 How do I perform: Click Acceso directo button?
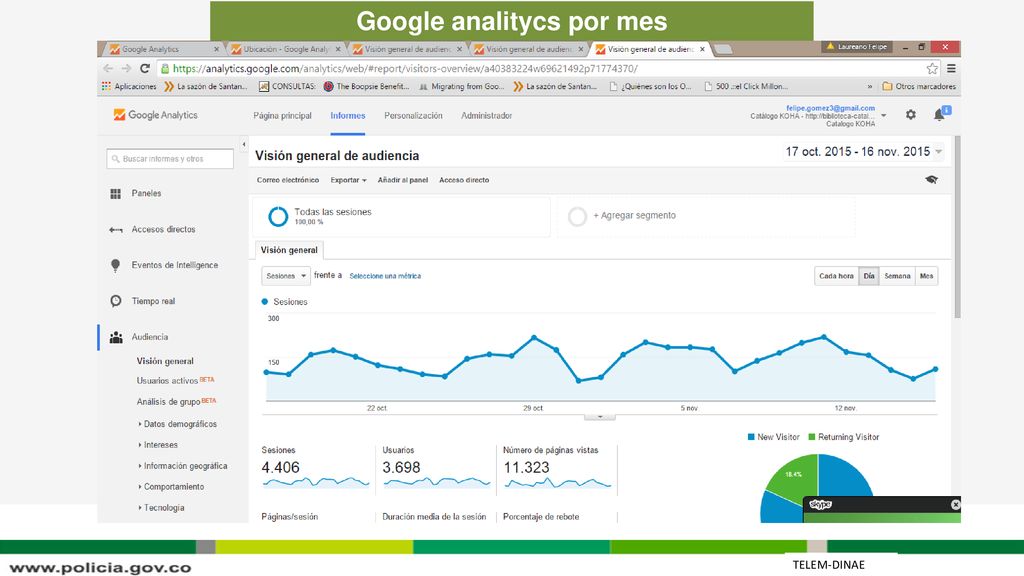464,180
